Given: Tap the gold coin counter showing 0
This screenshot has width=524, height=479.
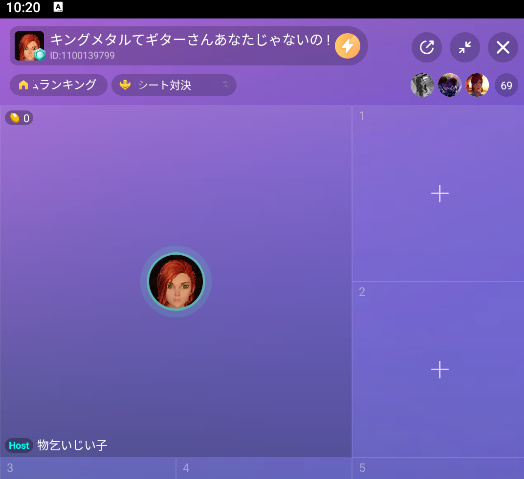Looking at the screenshot, I should click(19, 118).
